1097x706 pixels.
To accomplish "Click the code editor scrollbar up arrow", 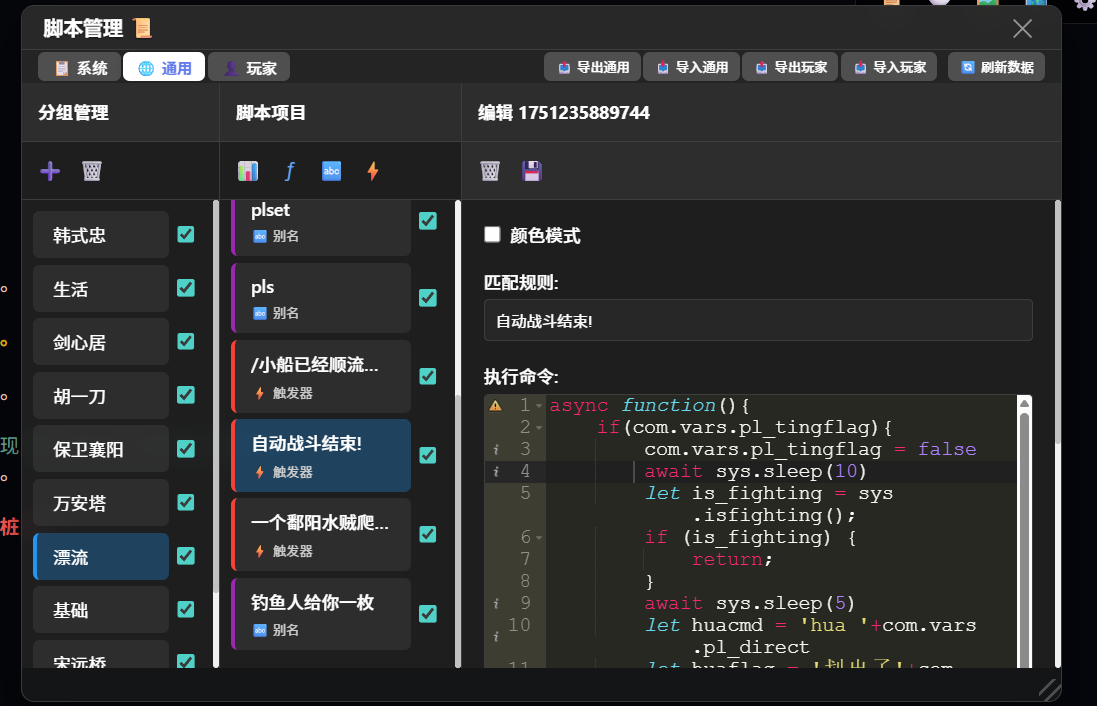I will pyautogui.click(x=1024, y=403).
